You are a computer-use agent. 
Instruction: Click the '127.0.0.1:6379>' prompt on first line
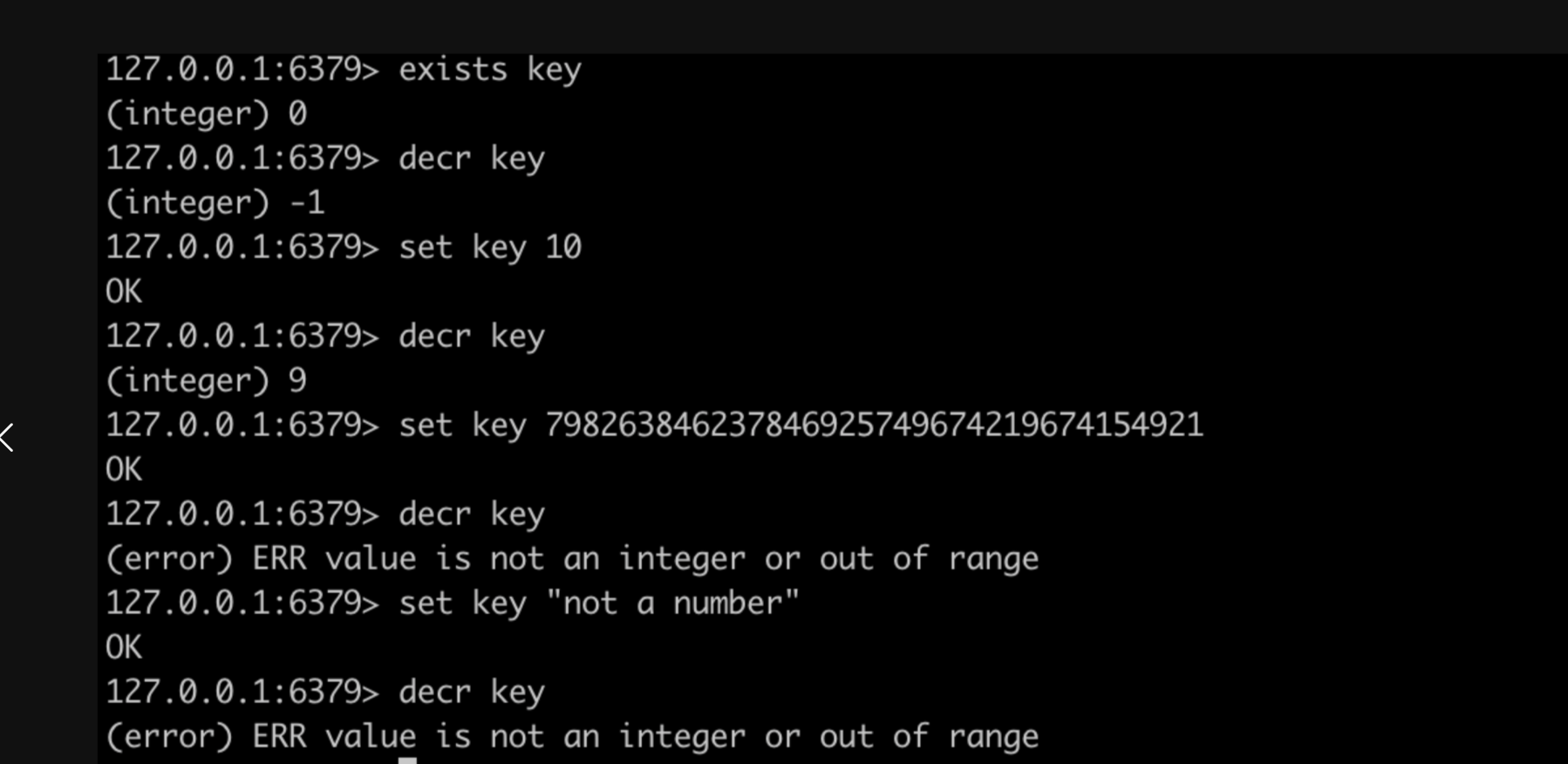click(x=242, y=70)
